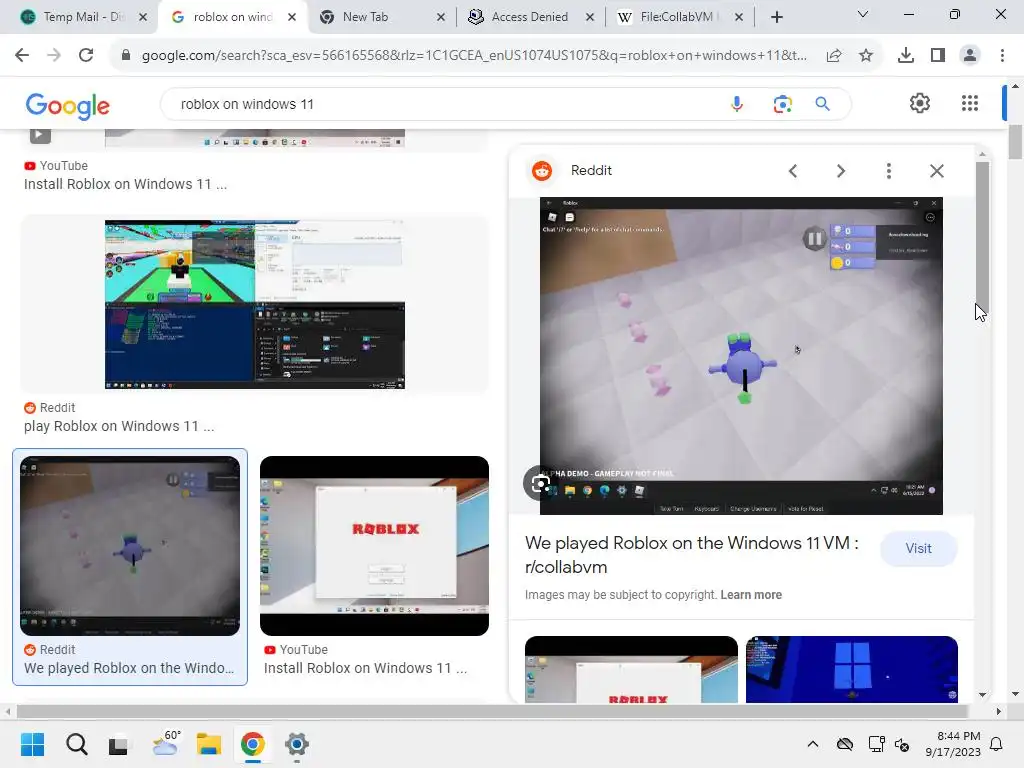Open the notification bell

996,744
